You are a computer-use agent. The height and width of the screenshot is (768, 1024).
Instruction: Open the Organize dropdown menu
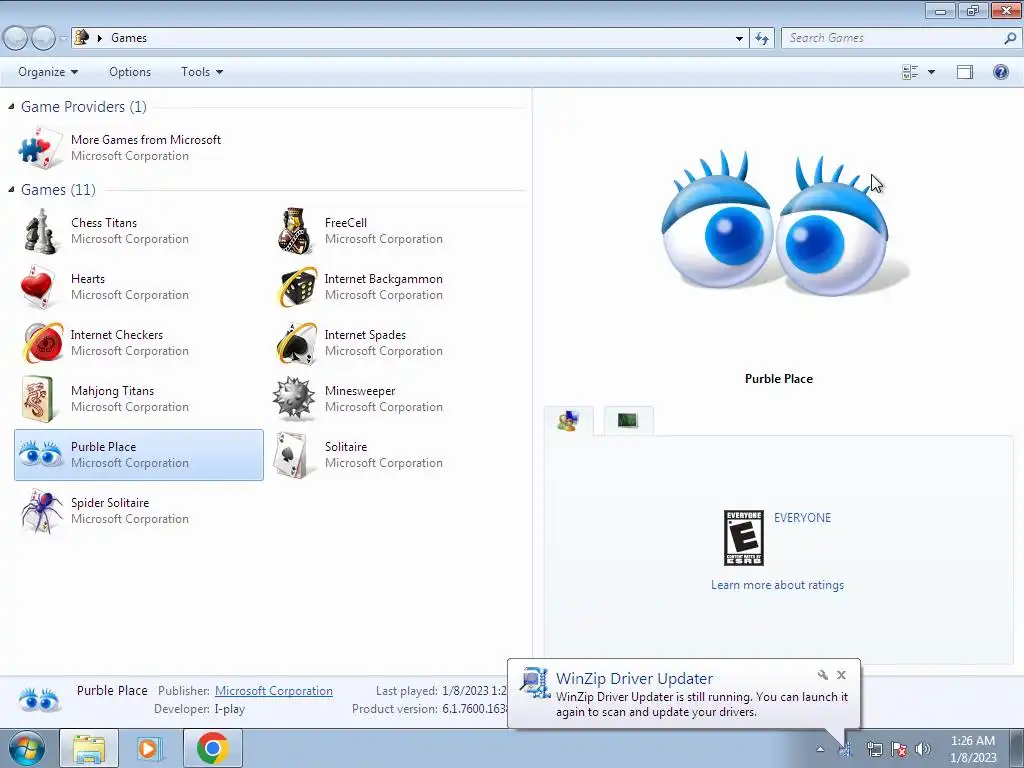pos(48,72)
